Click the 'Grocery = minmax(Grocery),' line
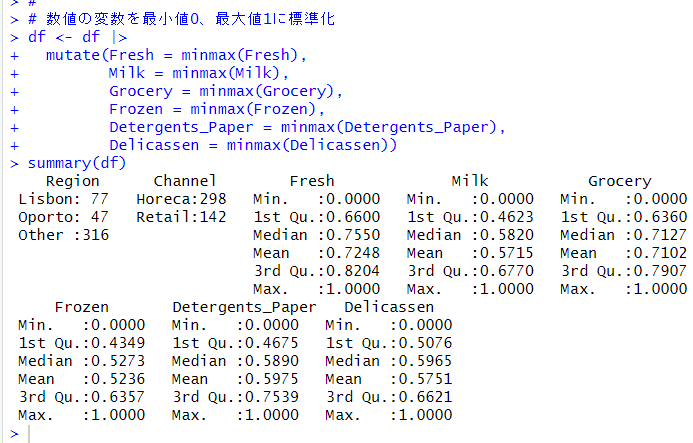This screenshot has height=443, width=693. click(225, 92)
